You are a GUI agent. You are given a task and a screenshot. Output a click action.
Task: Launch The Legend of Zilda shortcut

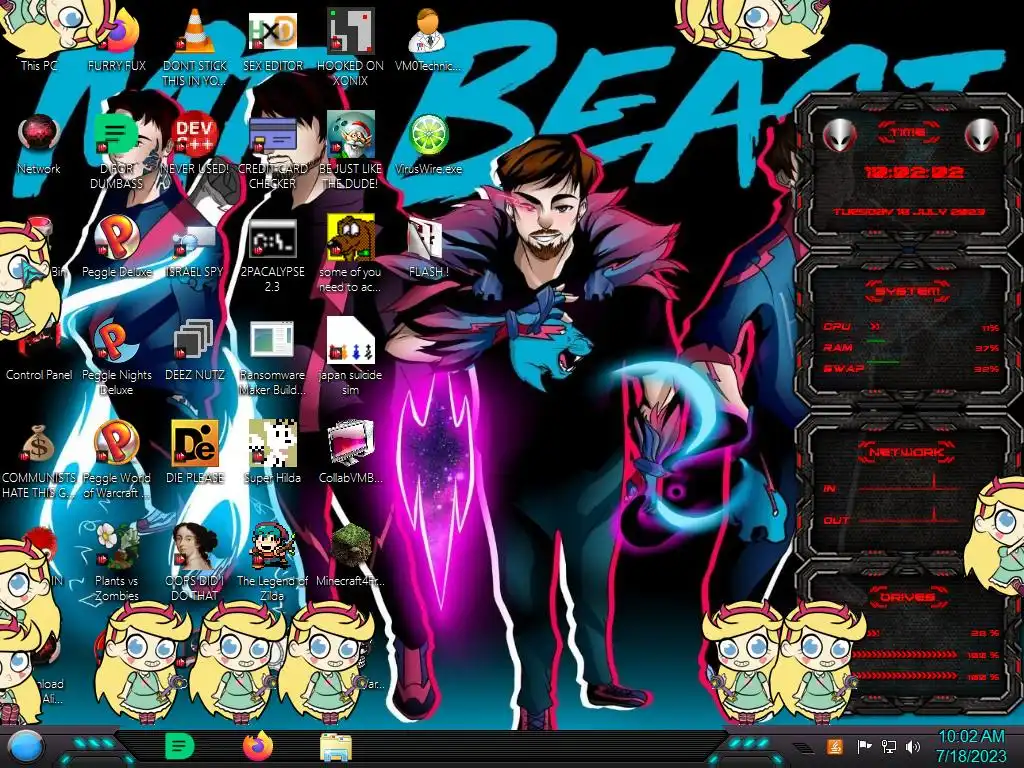click(272, 563)
